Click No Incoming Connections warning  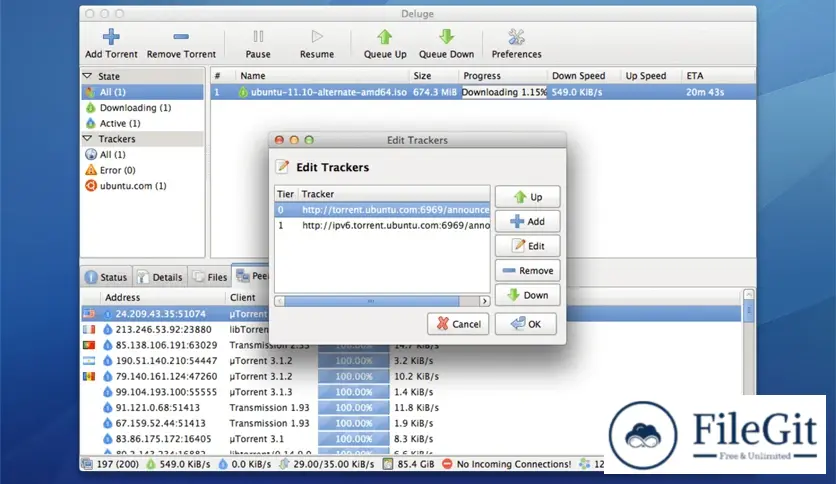click(507, 464)
